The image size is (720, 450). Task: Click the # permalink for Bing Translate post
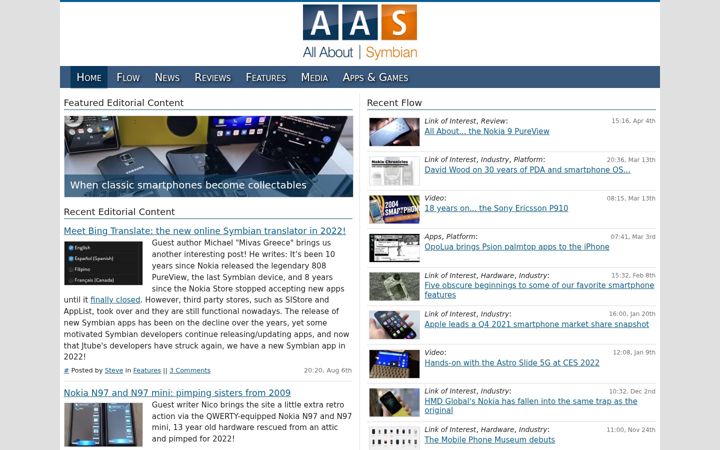click(66, 371)
